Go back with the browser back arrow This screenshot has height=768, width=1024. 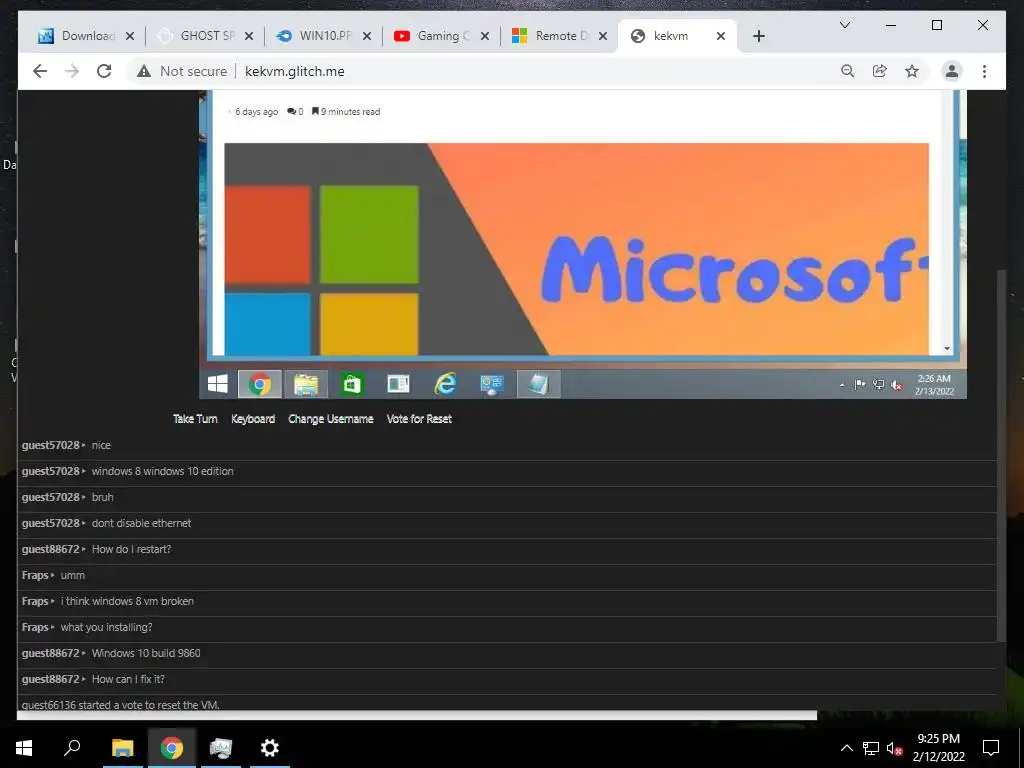tap(40, 71)
